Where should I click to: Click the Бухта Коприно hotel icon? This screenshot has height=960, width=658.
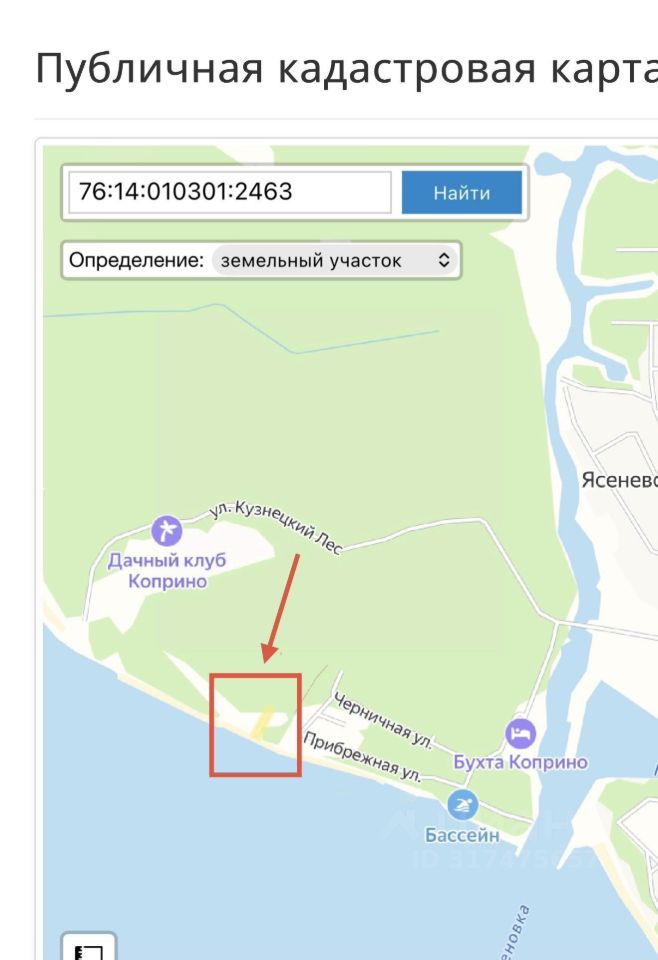click(520, 734)
